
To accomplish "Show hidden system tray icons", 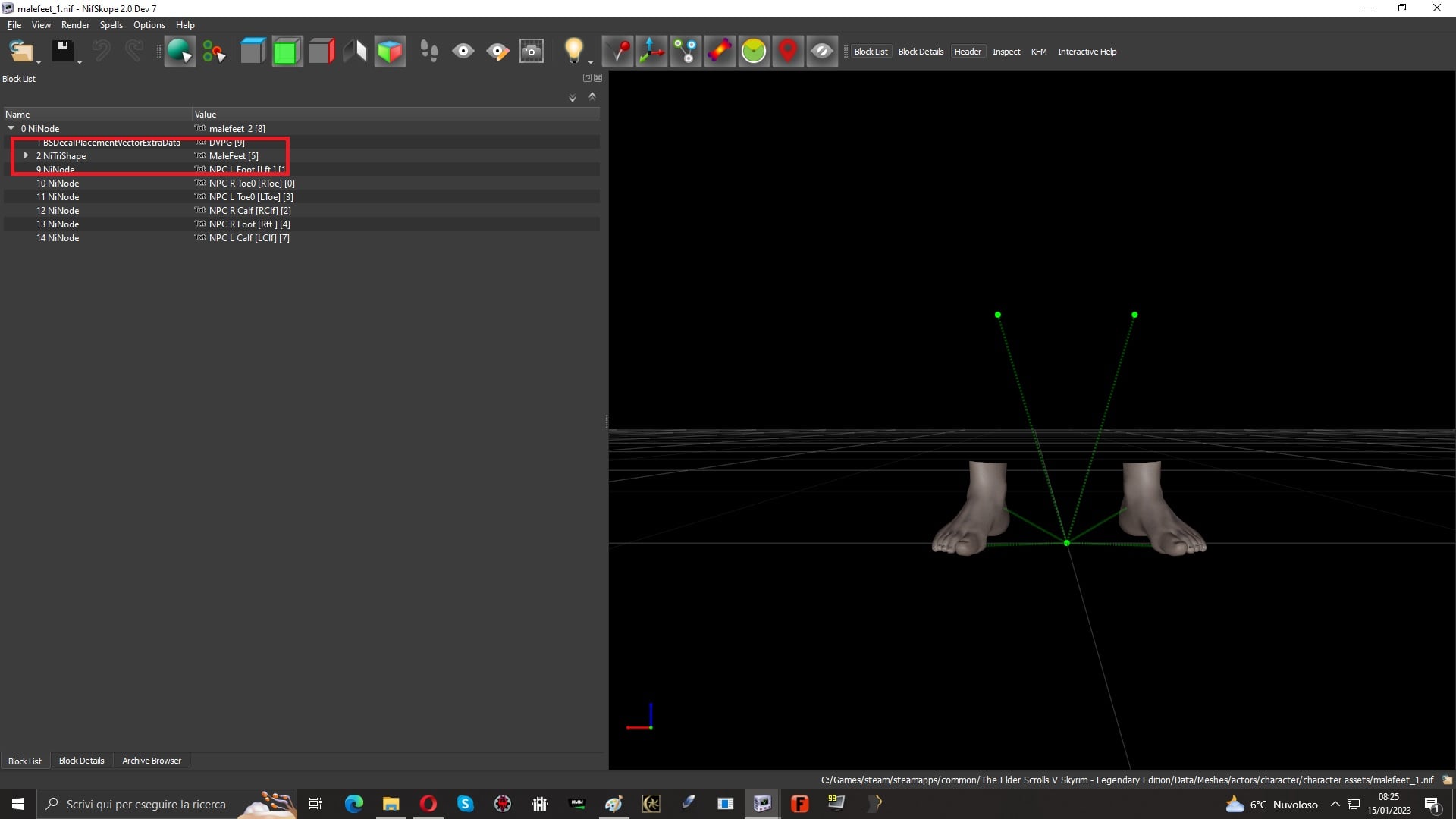I will click(x=1335, y=804).
